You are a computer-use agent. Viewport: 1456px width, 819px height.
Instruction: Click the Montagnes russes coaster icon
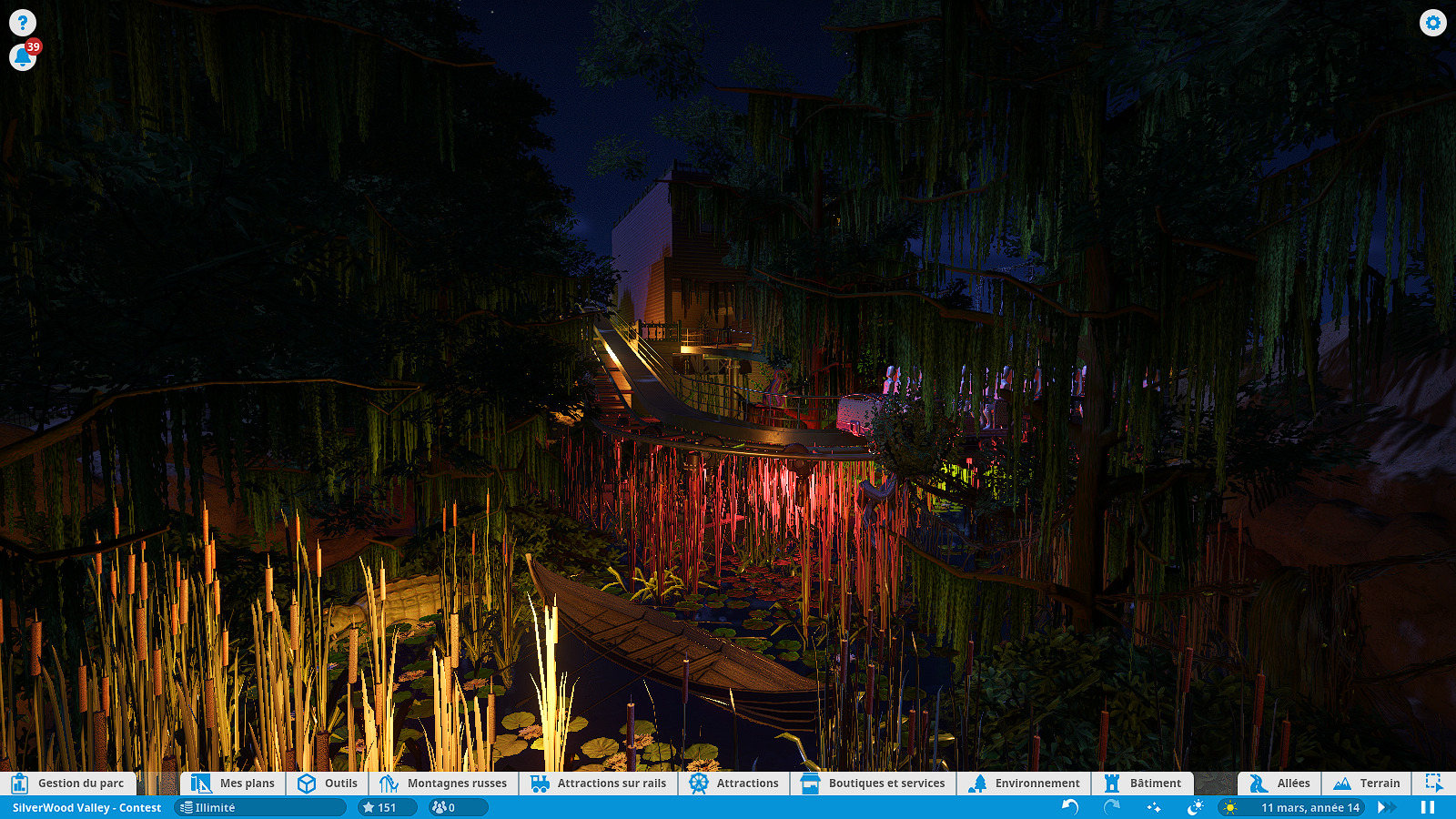point(389,784)
